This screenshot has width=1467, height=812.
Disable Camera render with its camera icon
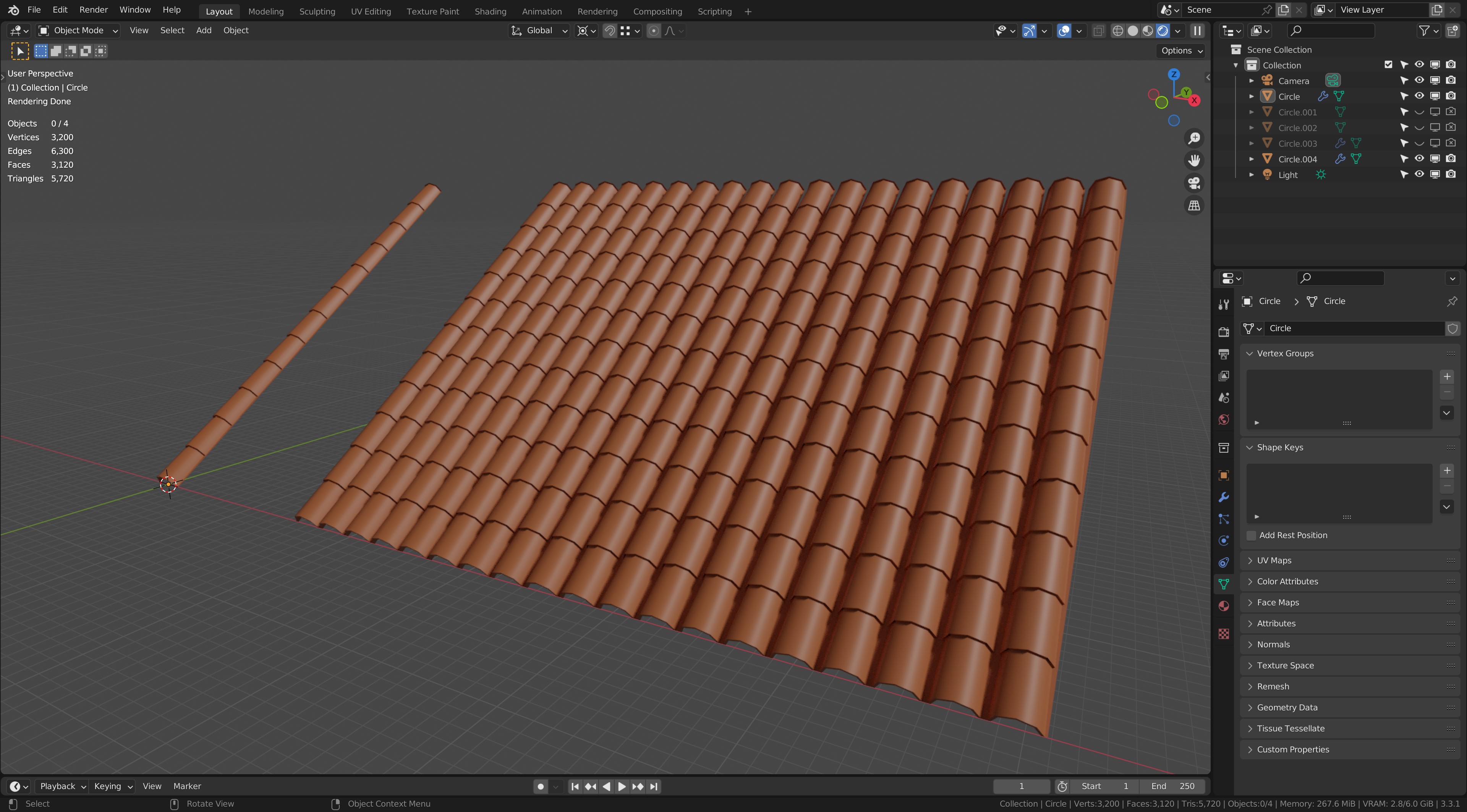point(1451,80)
